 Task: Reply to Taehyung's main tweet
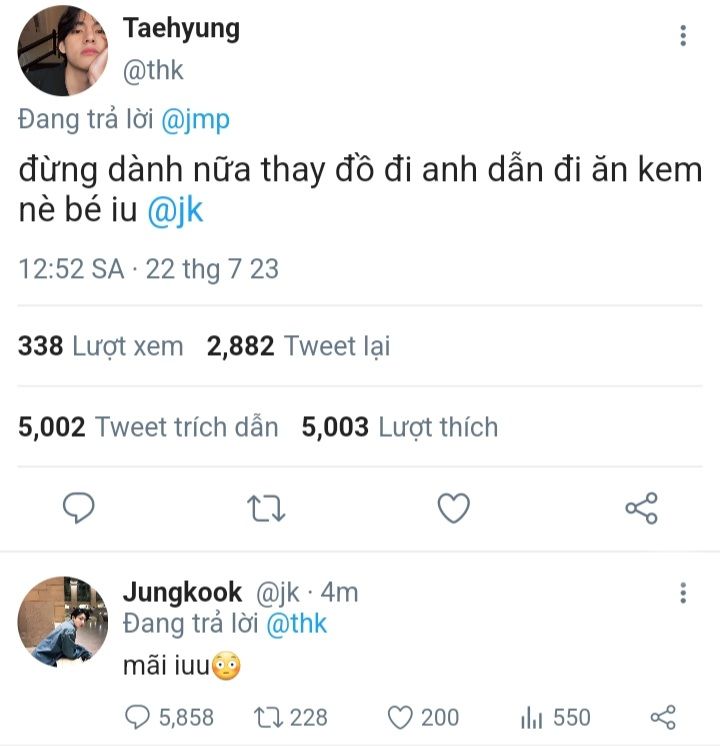tap(78, 508)
